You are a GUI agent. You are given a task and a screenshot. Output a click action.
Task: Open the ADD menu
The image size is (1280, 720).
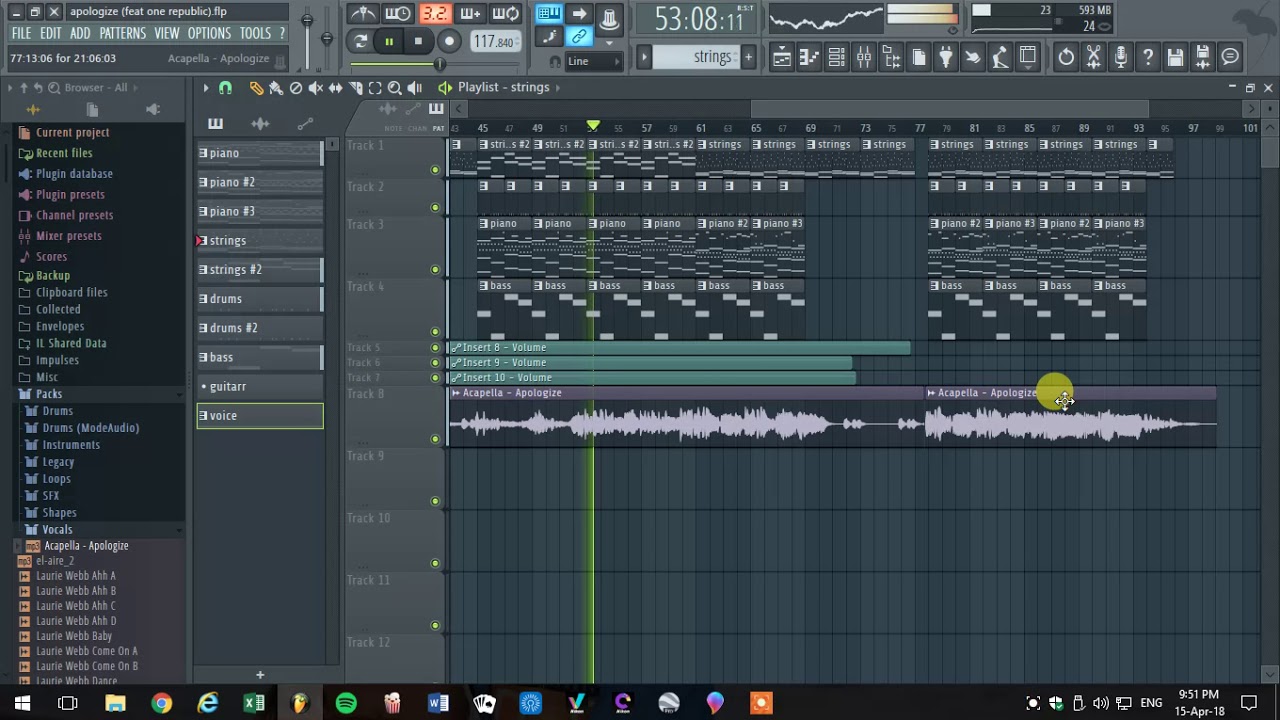point(80,33)
